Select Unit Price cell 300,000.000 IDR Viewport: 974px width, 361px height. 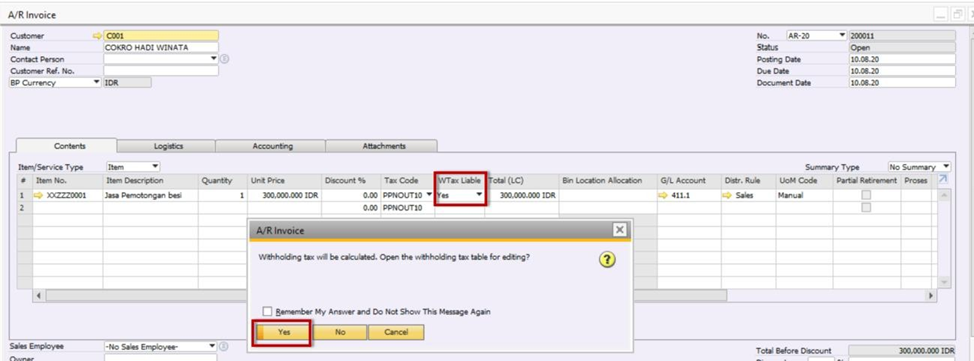click(284, 195)
